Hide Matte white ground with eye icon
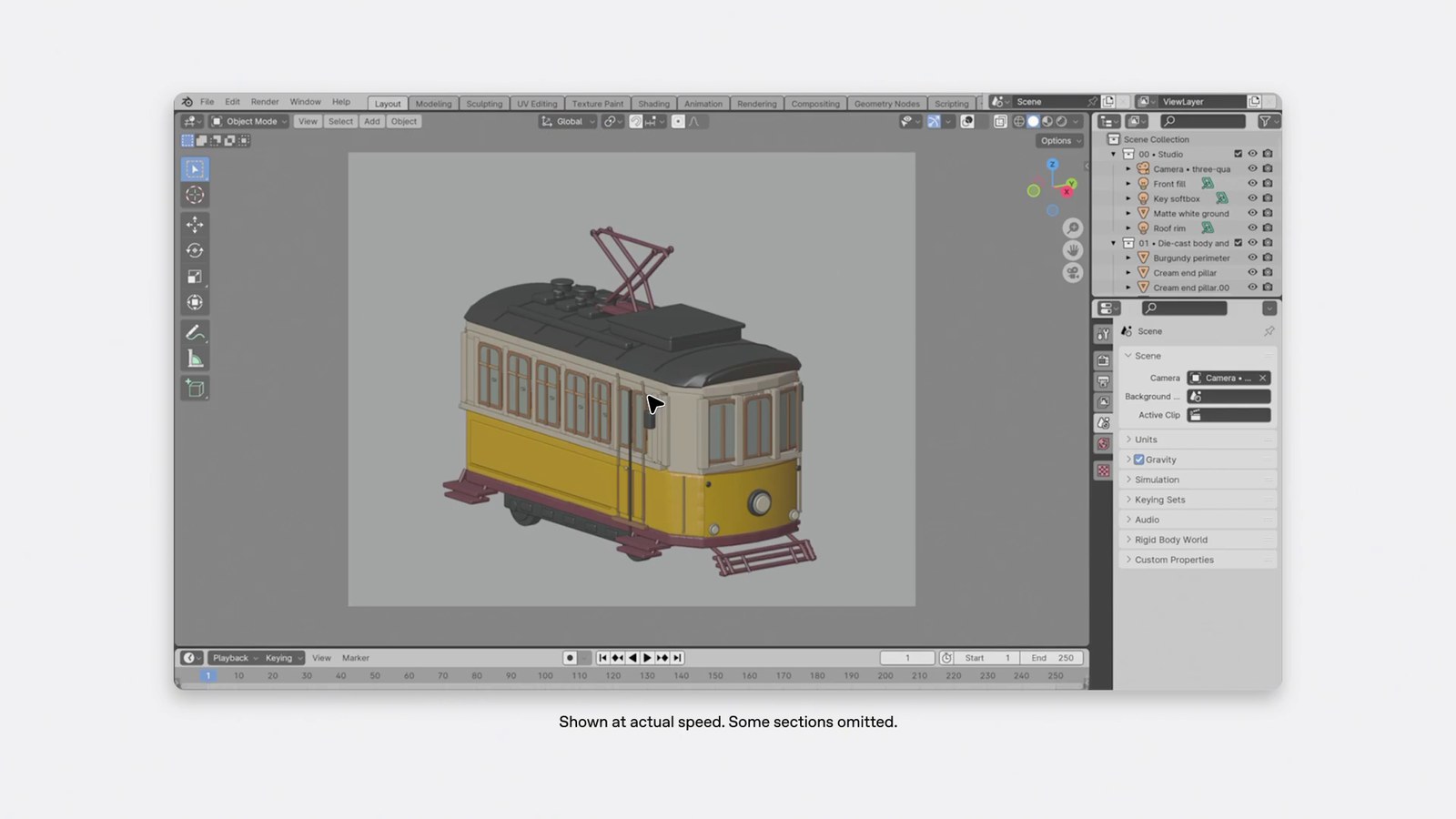 click(1252, 213)
